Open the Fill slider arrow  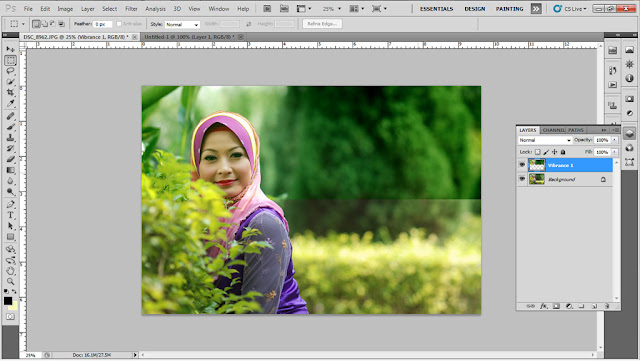[614, 152]
